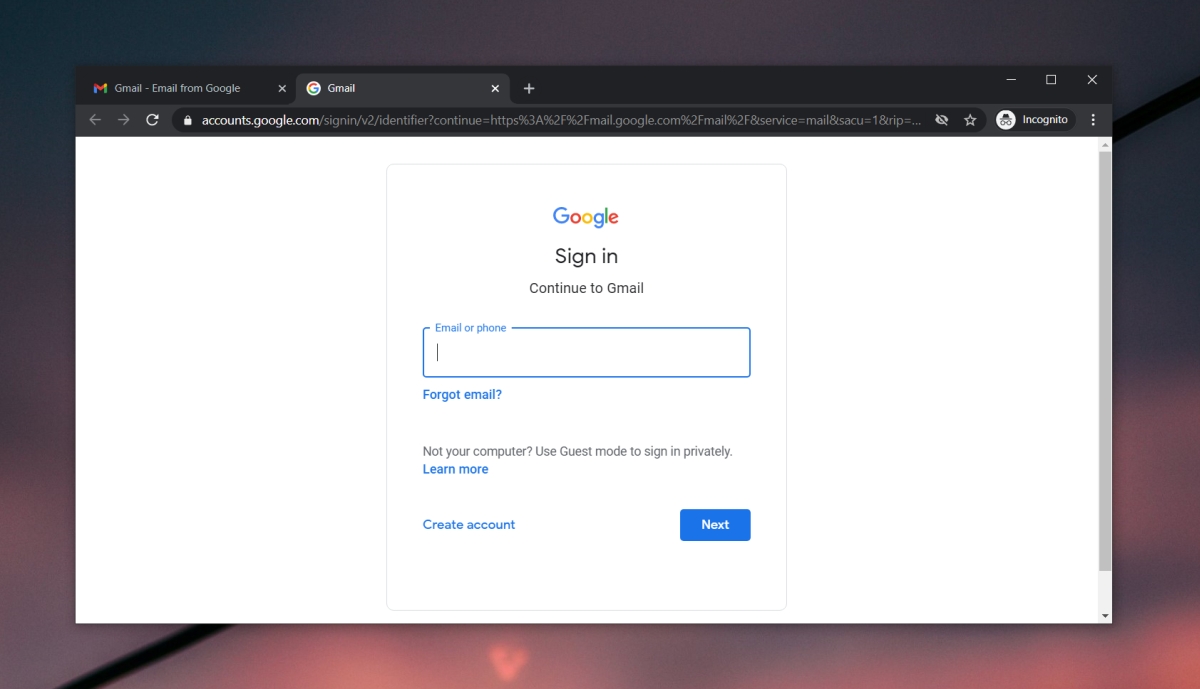Close the Gmail - Email from Google tab
The image size is (1200, 689).
(282, 88)
